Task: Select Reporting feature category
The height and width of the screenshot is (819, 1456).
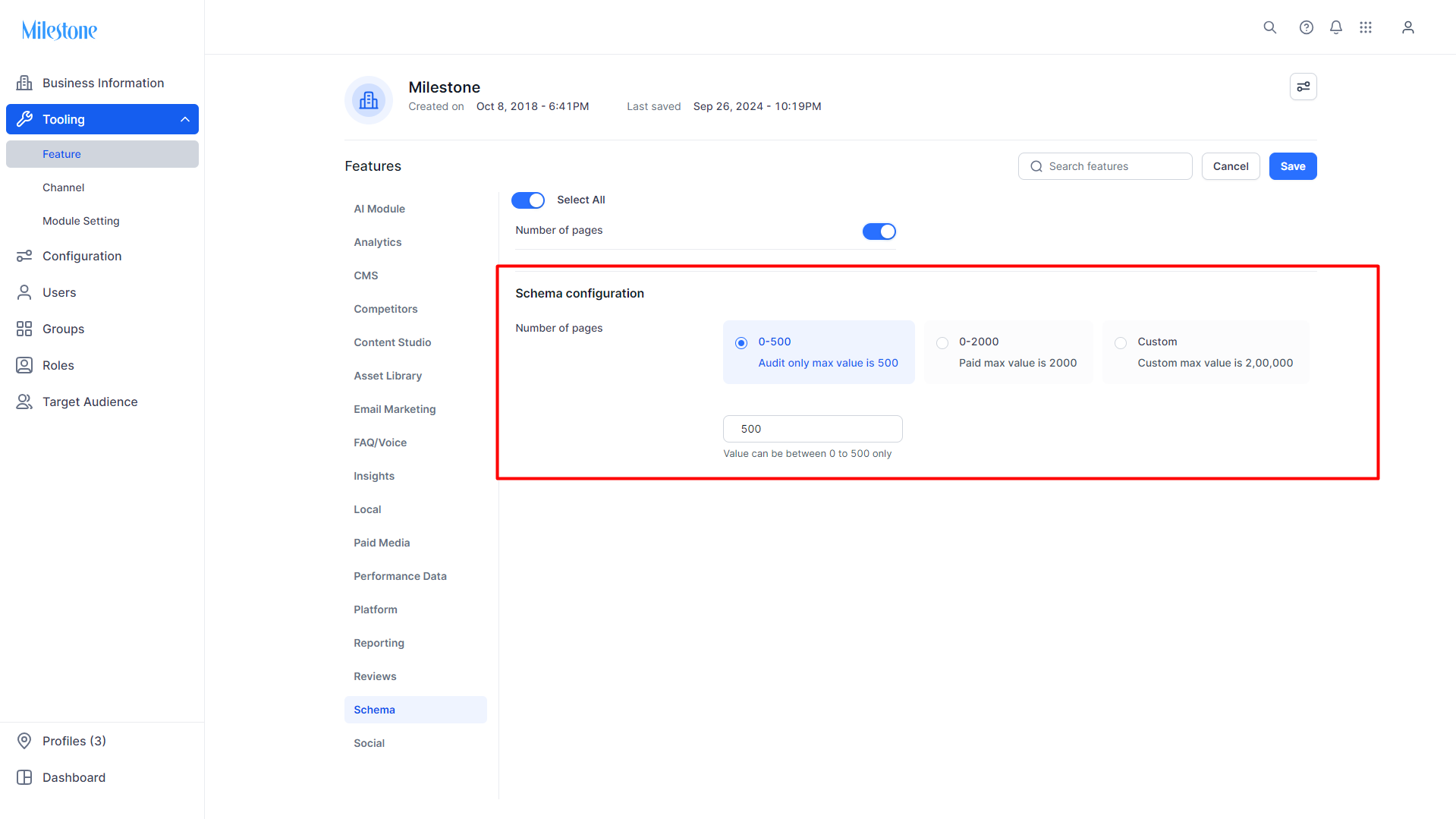Action: [416, 643]
